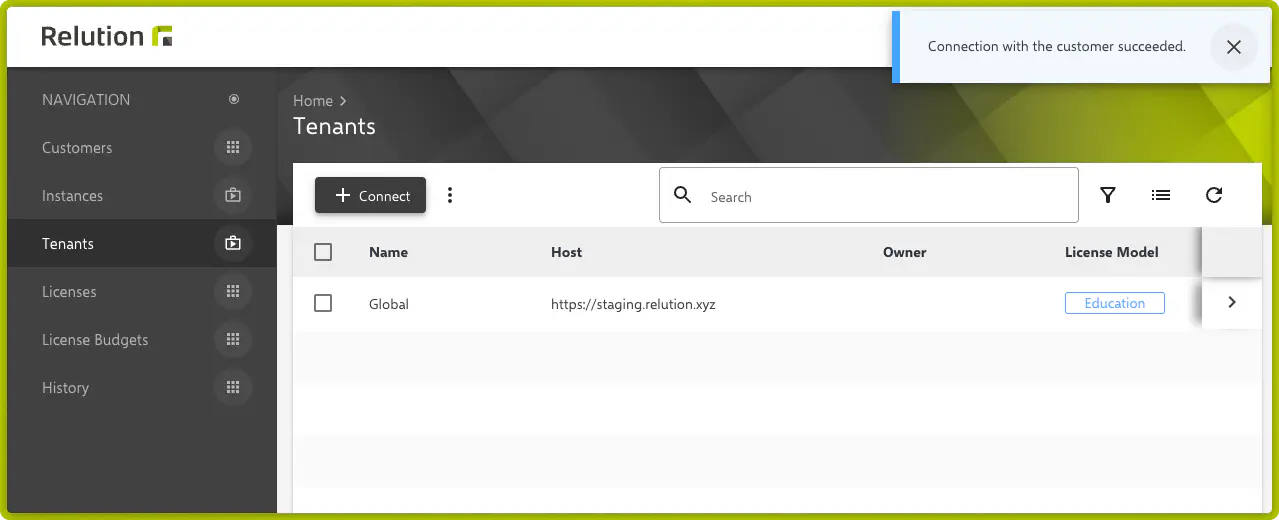Screen dimensions: 1279x520
Task: Click the Instances briefcase icon
Action: pyautogui.click(x=233, y=196)
